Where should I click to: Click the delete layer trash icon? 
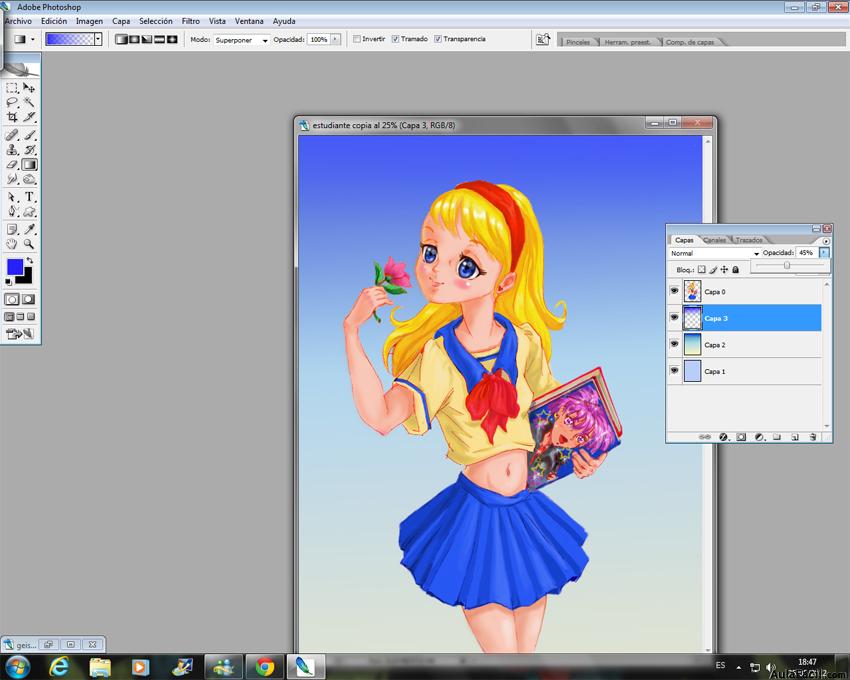(x=813, y=437)
